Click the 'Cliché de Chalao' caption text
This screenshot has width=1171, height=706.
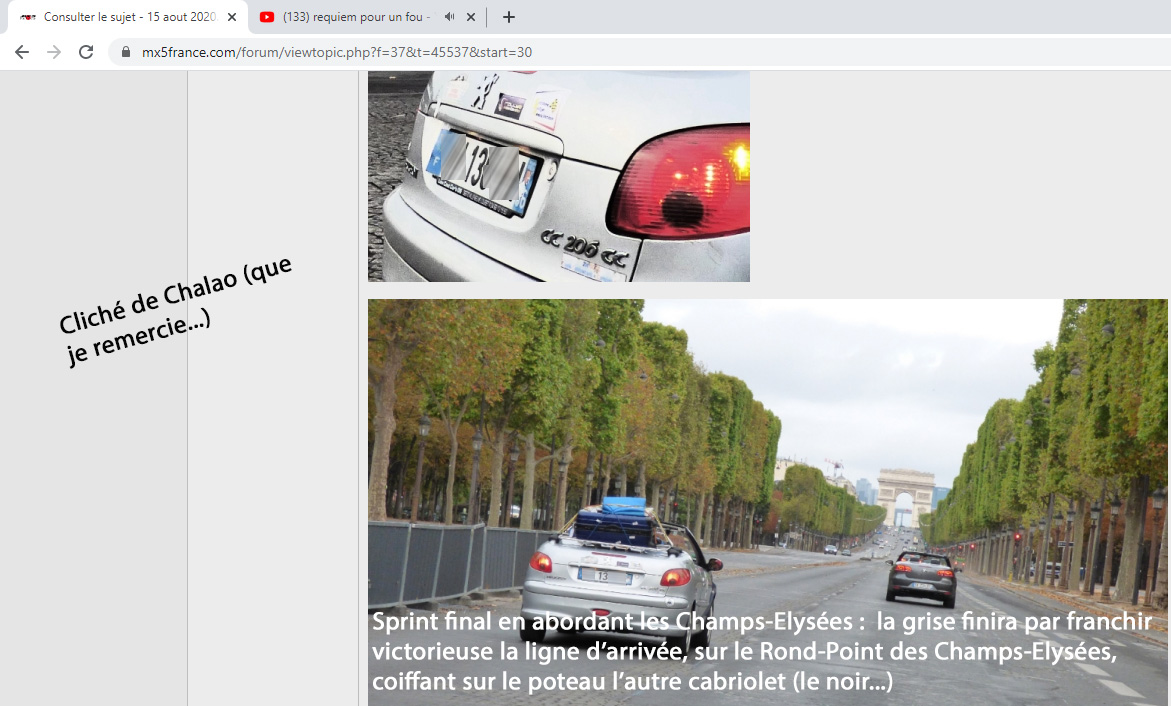coord(176,311)
